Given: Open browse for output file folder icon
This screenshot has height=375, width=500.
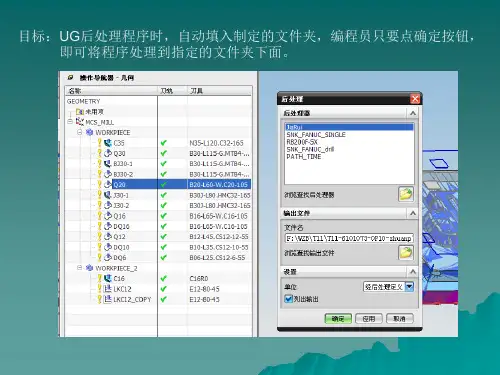Looking at the screenshot, I should click(406, 253).
